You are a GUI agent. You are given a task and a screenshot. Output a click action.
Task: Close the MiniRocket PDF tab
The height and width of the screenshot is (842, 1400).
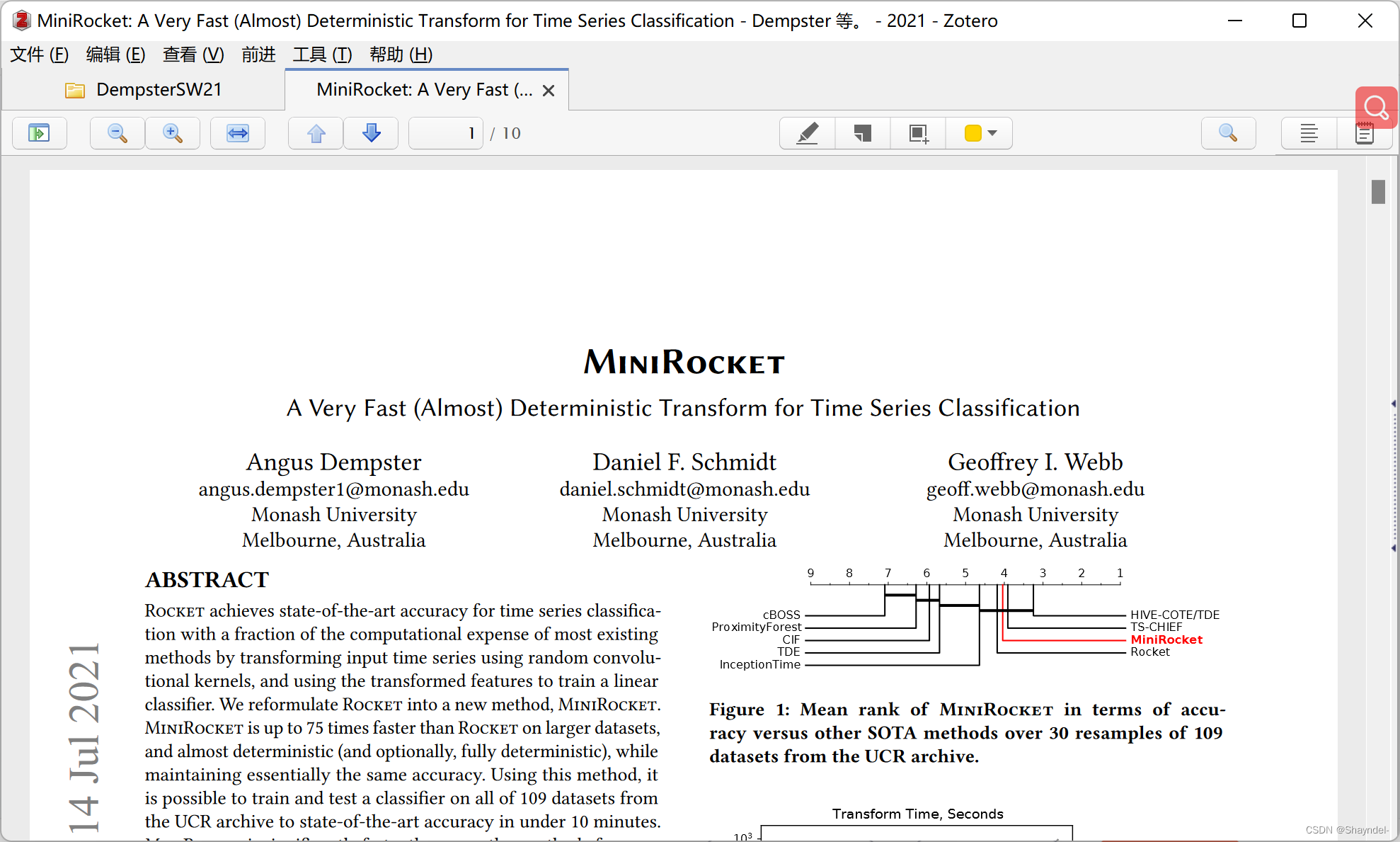(549, 91)
